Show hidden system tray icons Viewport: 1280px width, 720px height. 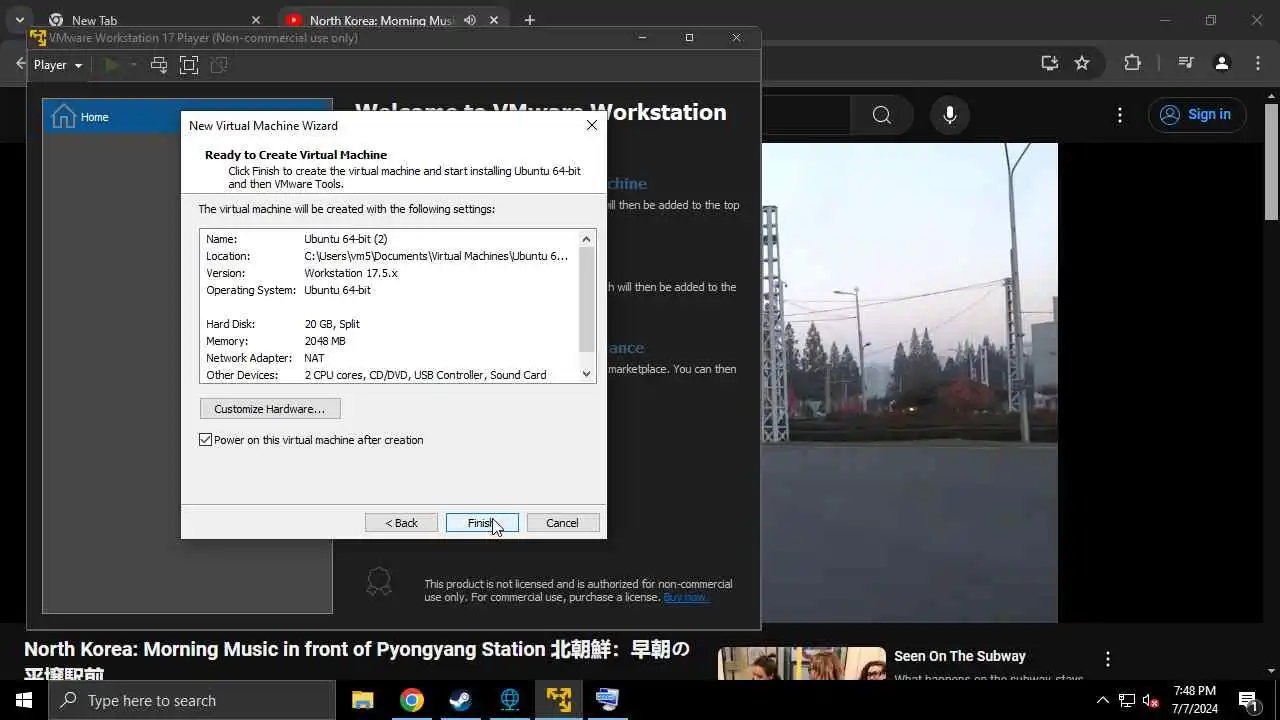(1103, 700)
